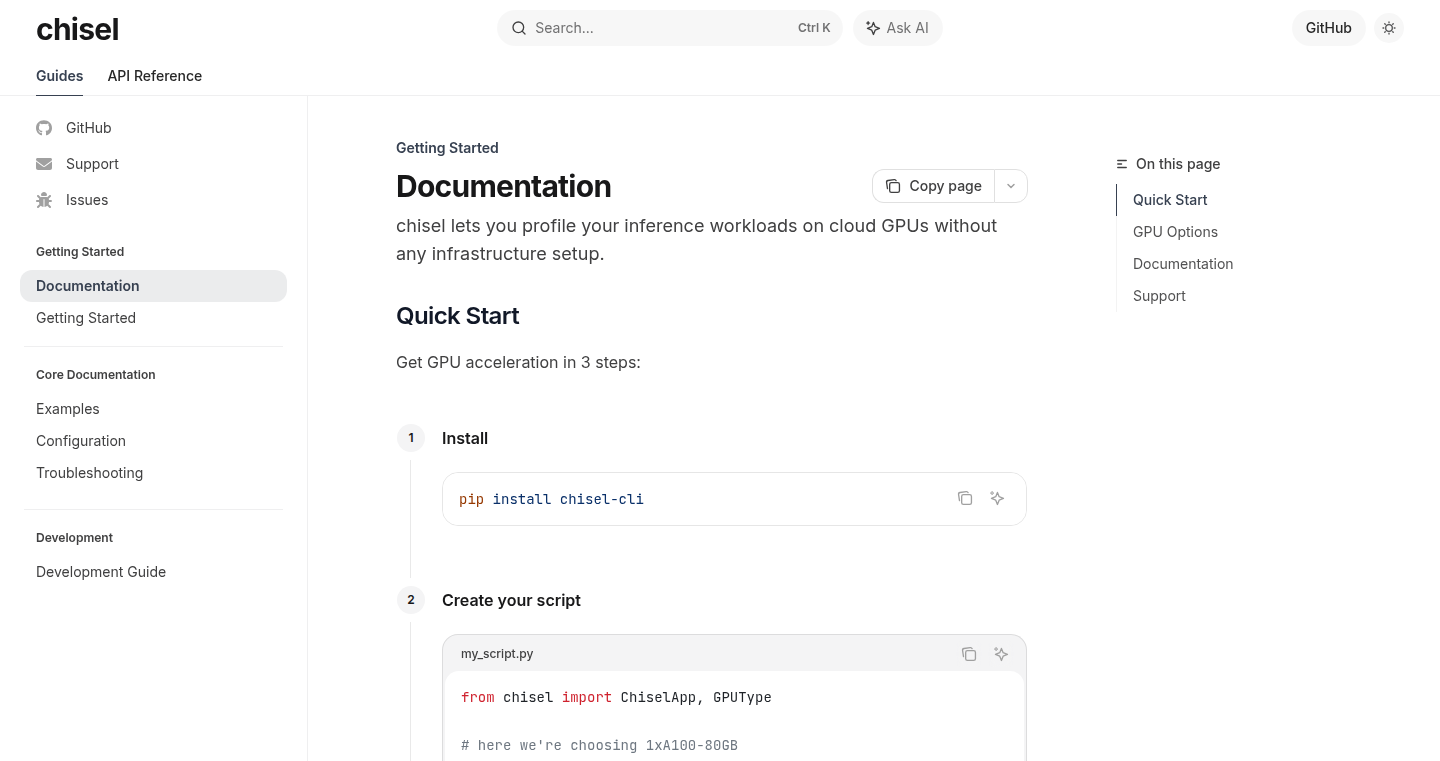Screen dimensions: 1440x761
Task: Click the Quick Start heading
Action: (x=457, y=316)
